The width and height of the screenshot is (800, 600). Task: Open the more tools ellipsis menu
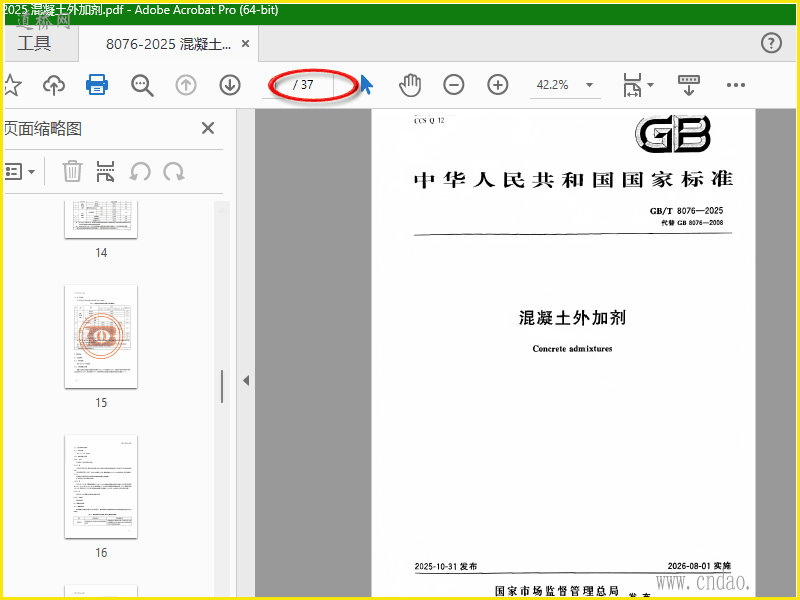coord(736,85)
